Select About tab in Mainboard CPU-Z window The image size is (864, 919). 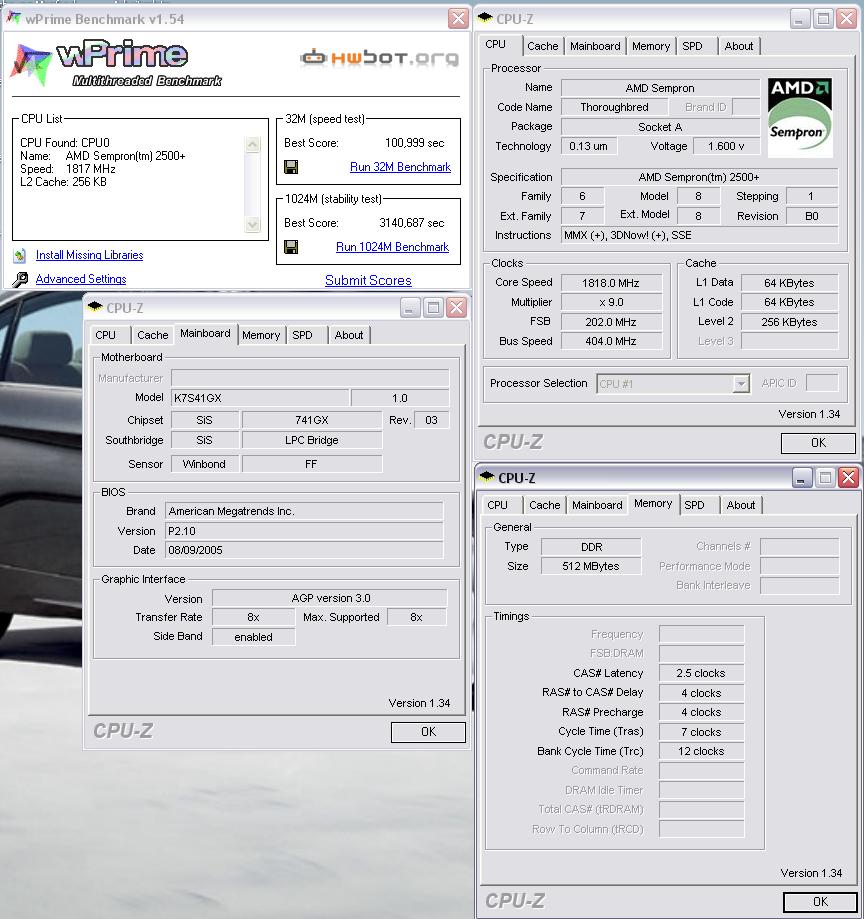(x=349, y=335)
